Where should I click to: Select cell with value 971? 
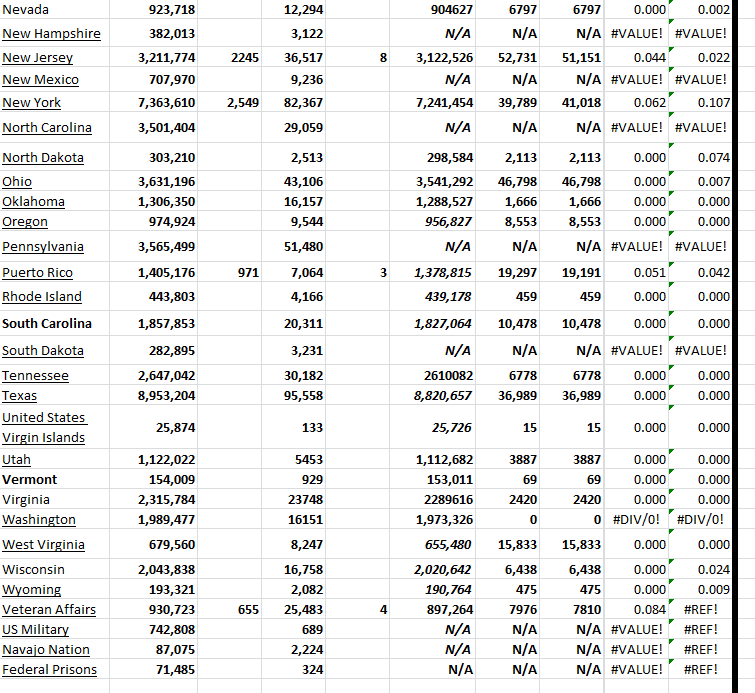tap(230, 273)
